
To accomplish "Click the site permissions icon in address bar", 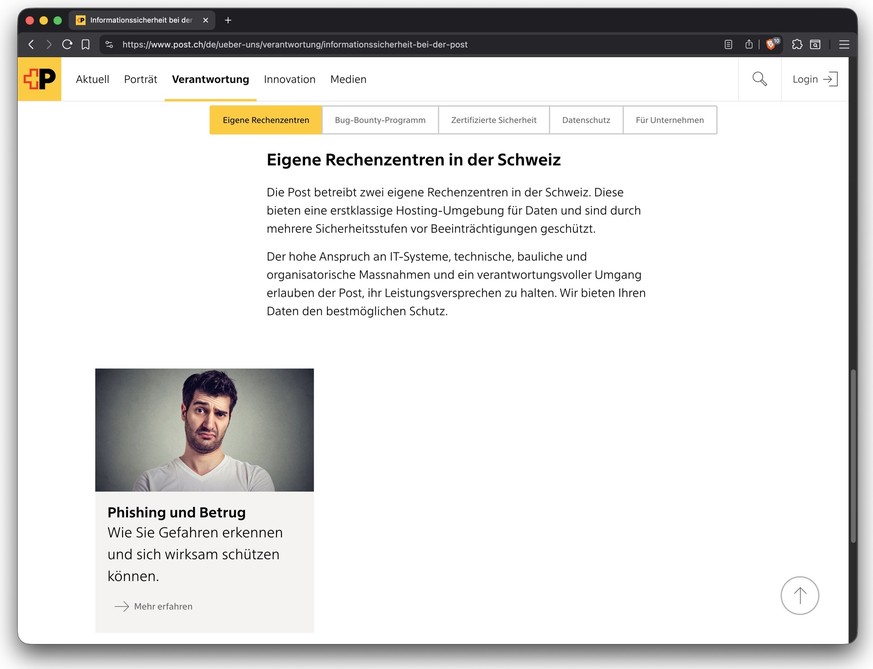I will click(x=109, y=44).
